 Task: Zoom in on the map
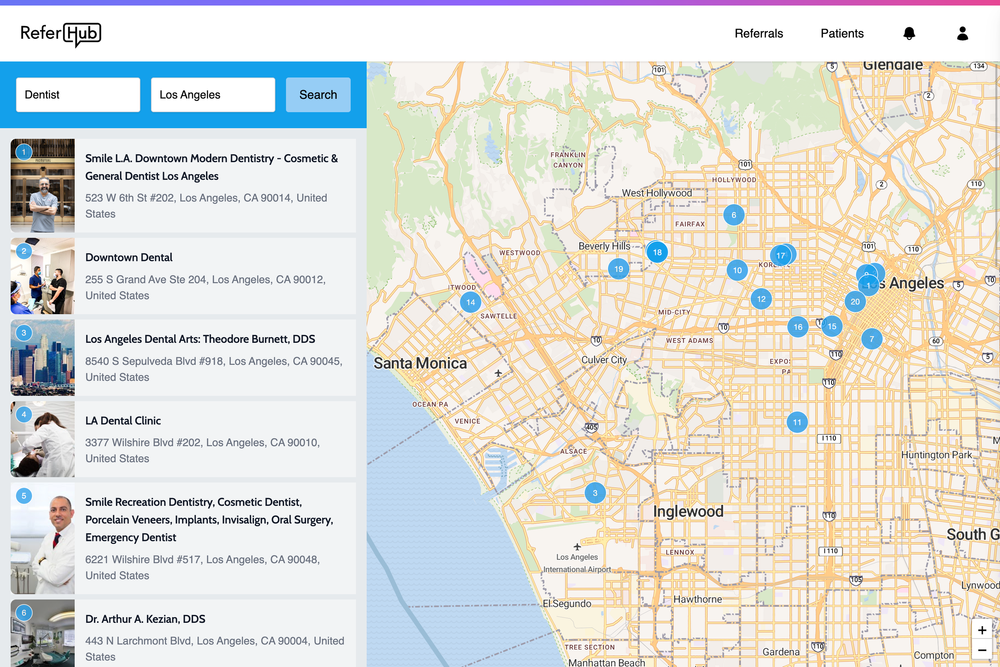click(982, 630)
